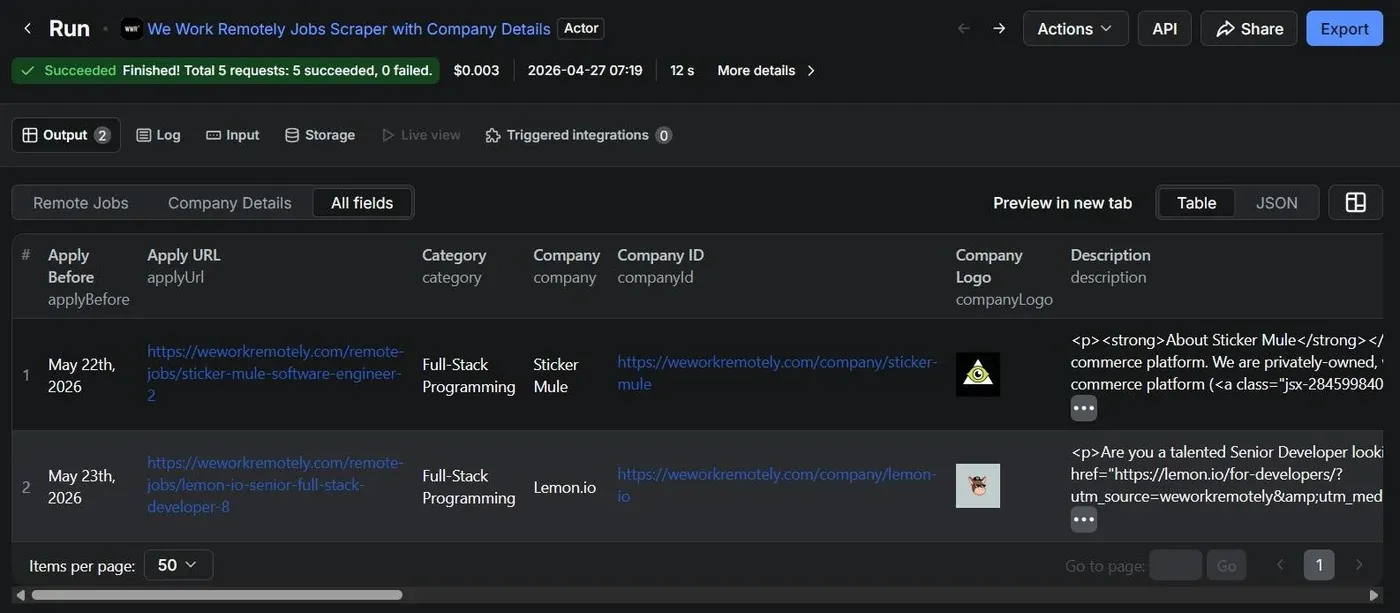Click the run cost $0.003
Screen dimensions: 1400x613
[476, 70]
